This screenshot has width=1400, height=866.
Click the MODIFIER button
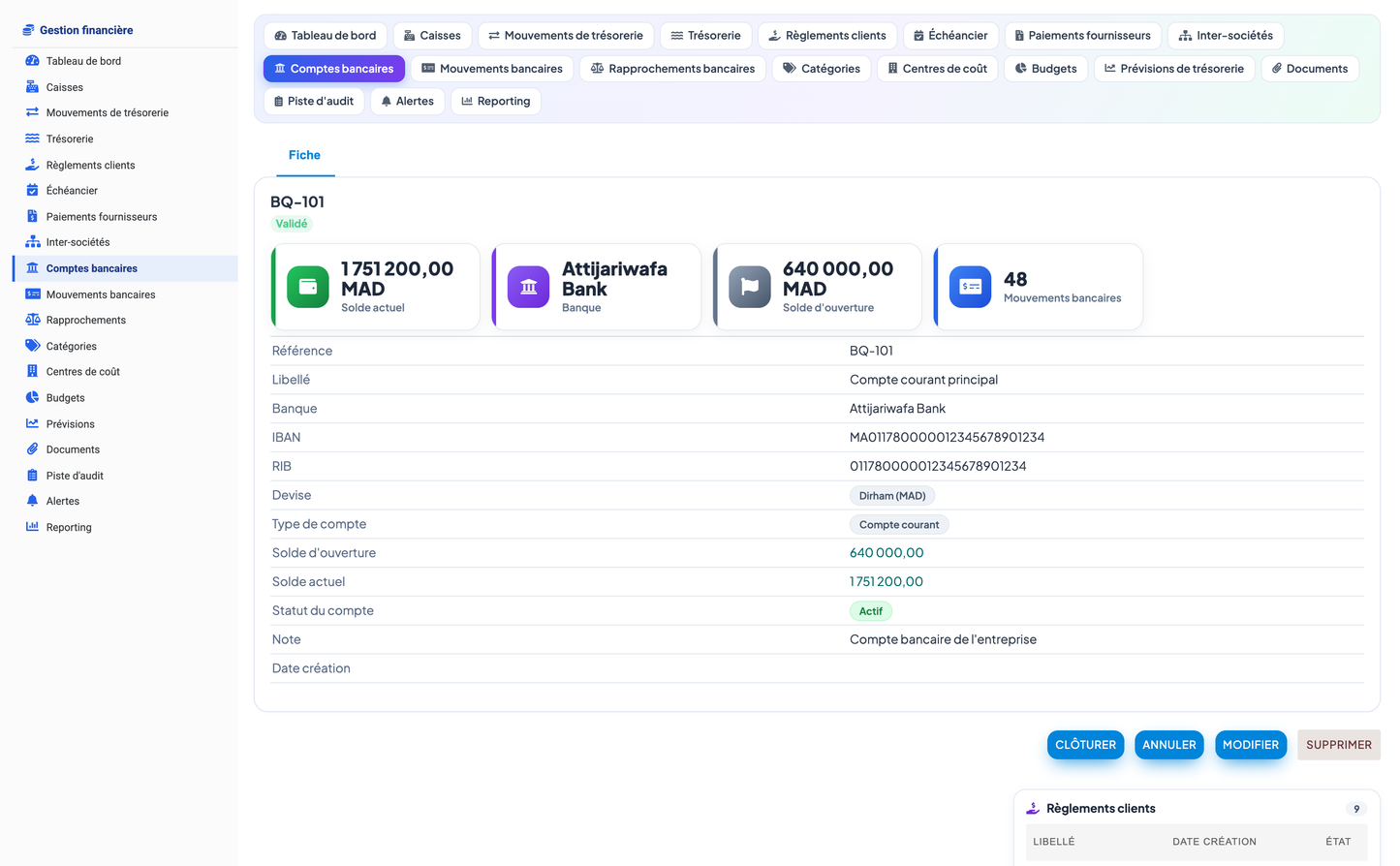click(x=1251, y=745)
